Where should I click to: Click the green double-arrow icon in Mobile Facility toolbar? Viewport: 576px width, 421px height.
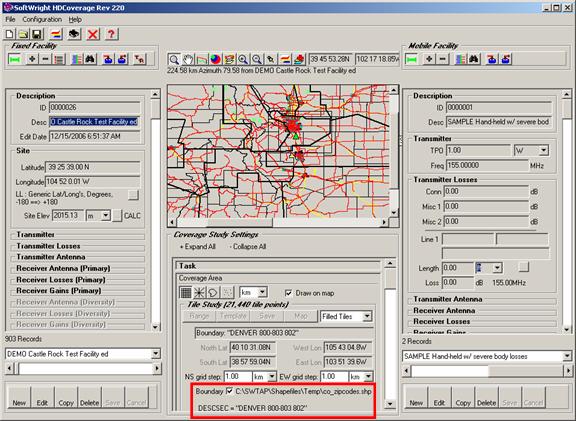(x=411, y=59)
